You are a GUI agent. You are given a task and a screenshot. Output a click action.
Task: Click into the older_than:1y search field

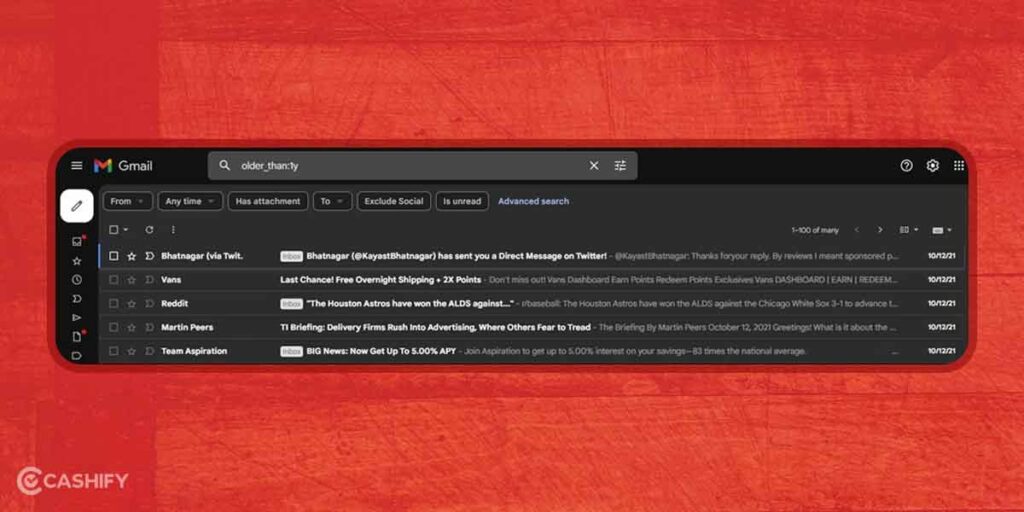click(x=408, y=166)
